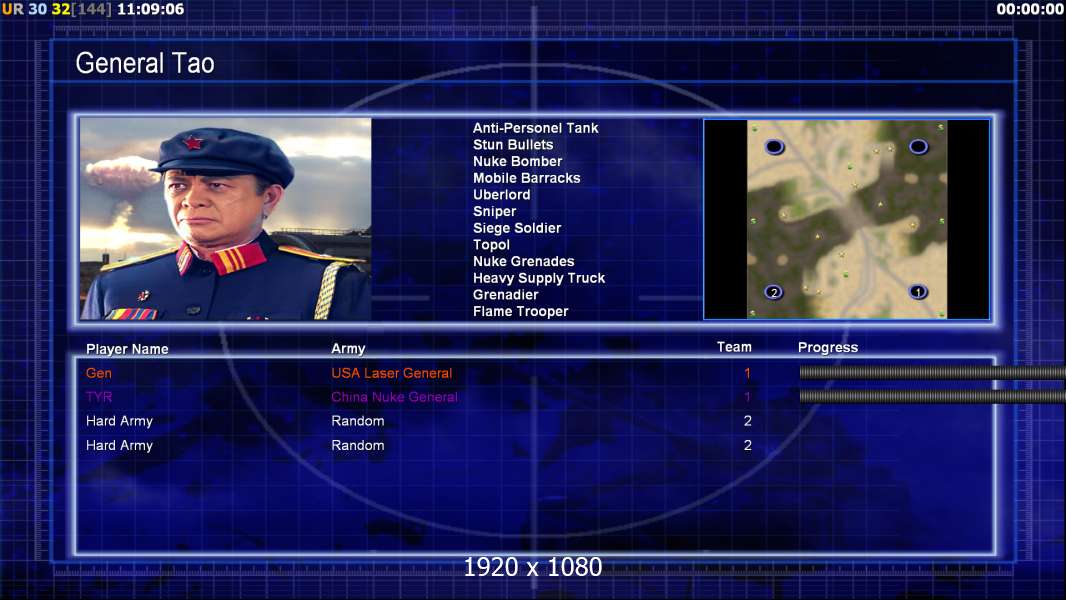Click start position marker 2 on minimap
Image resolution: width=1066 pixels, height=600 pixels.
774,293
